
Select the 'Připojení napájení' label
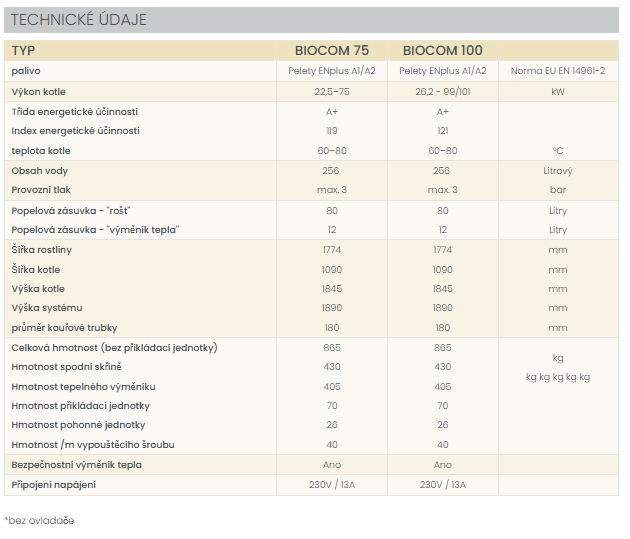[x=54, y=485]
